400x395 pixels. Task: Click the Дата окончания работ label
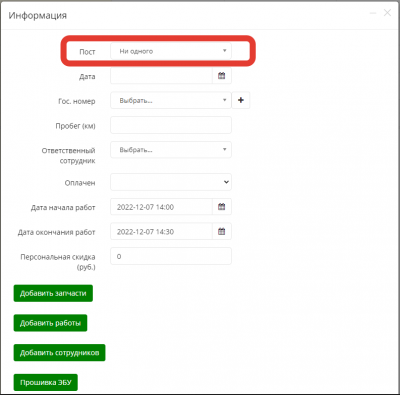point(57,232)
